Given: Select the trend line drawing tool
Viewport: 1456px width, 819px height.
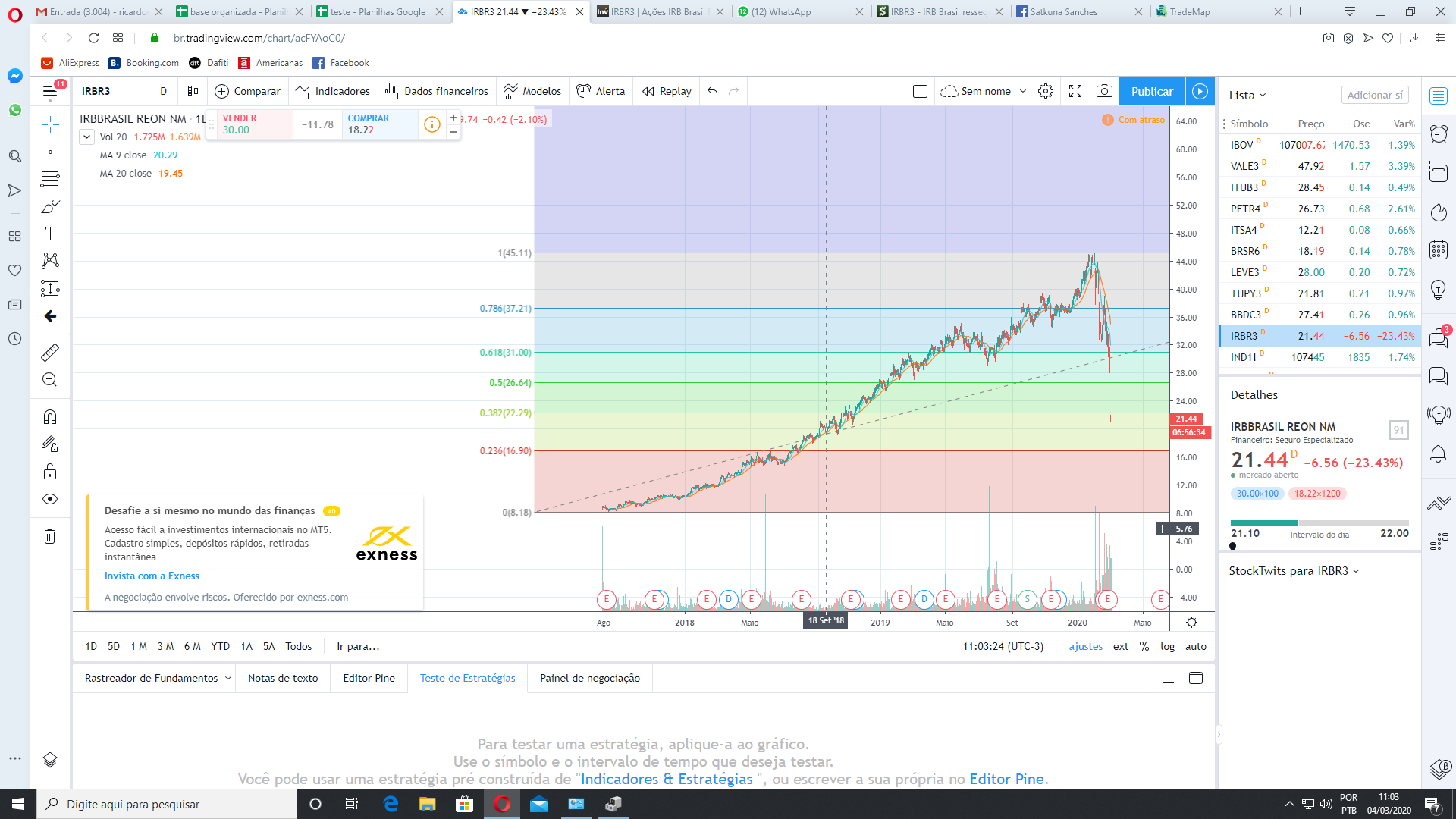Looking at the screenshot, I should [50, 152].
